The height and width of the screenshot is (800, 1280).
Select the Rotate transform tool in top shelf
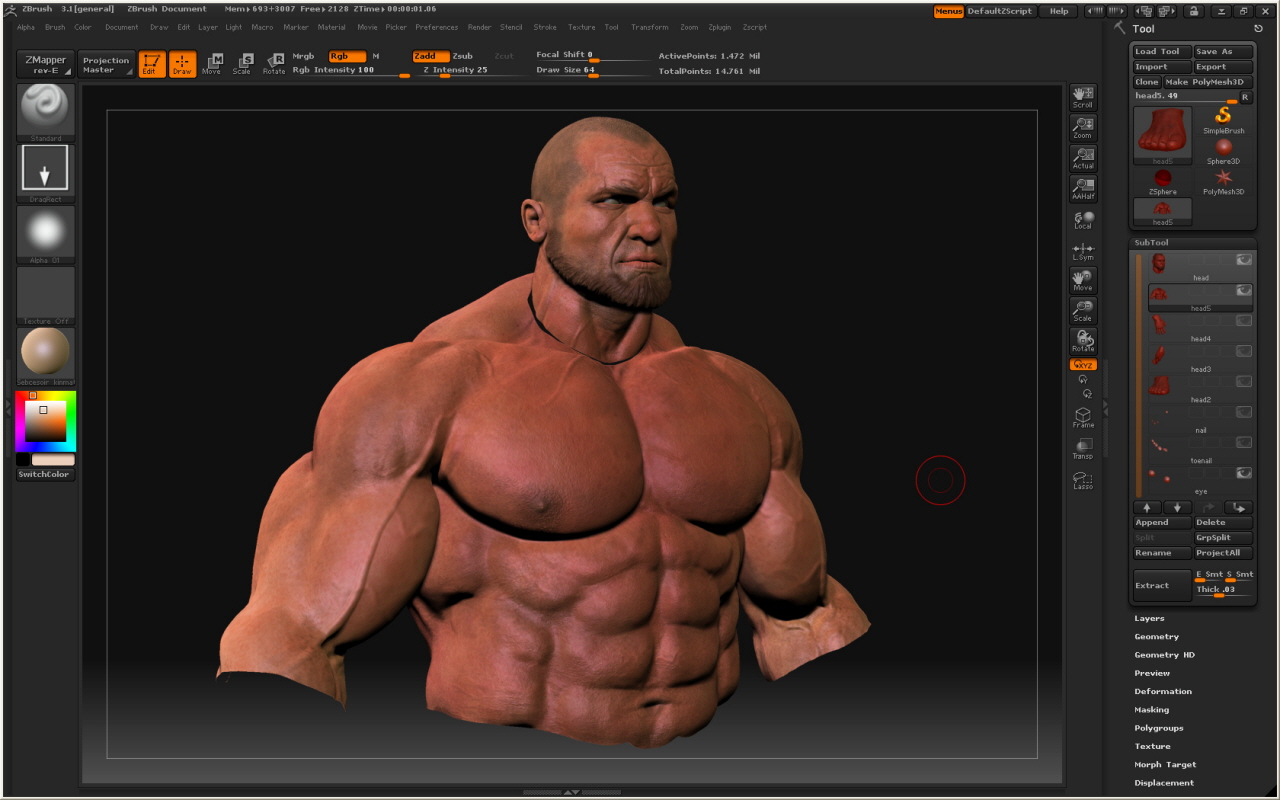(x=273, y=65)
